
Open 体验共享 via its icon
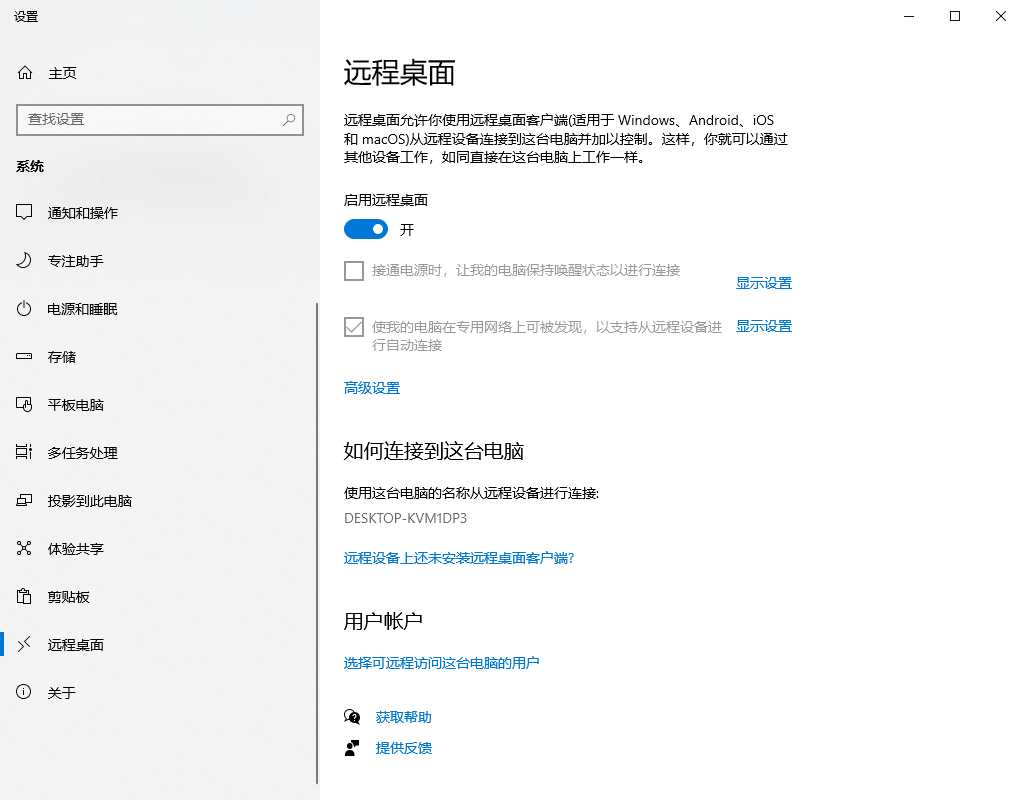point(23,548)
